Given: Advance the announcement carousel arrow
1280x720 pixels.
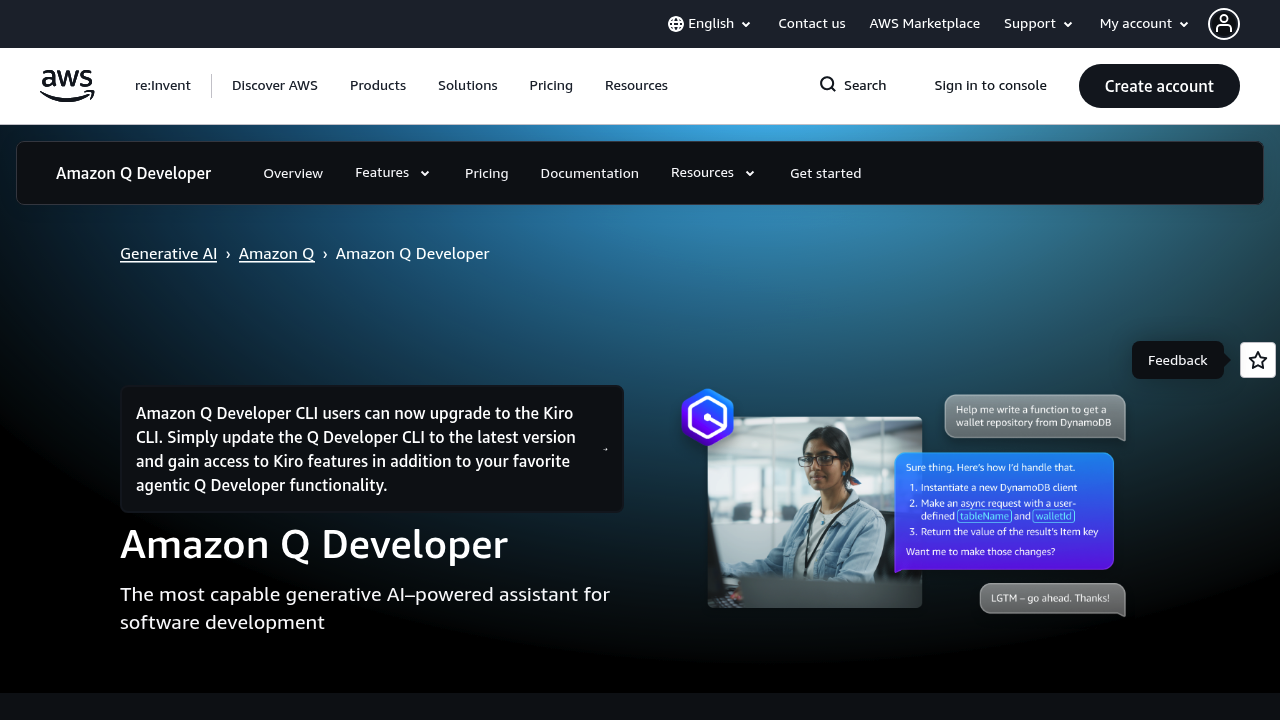Looking at the screenshot, I should (605, 449).
